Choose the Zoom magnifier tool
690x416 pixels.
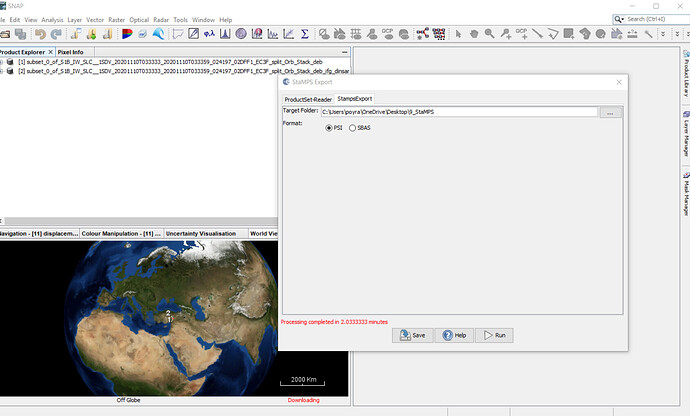pos(489,34)
